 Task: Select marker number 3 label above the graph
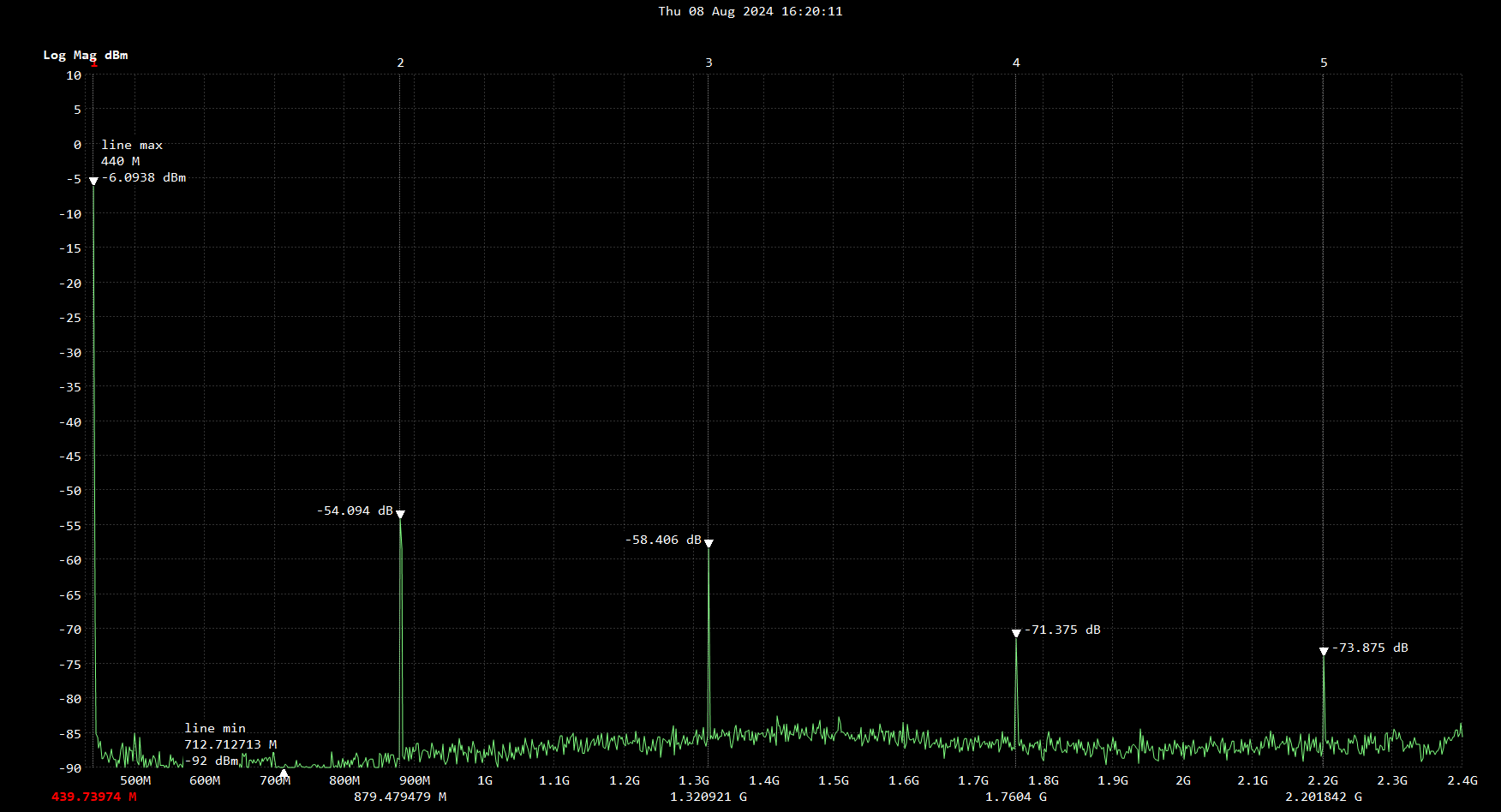click(x=709, y=63)
